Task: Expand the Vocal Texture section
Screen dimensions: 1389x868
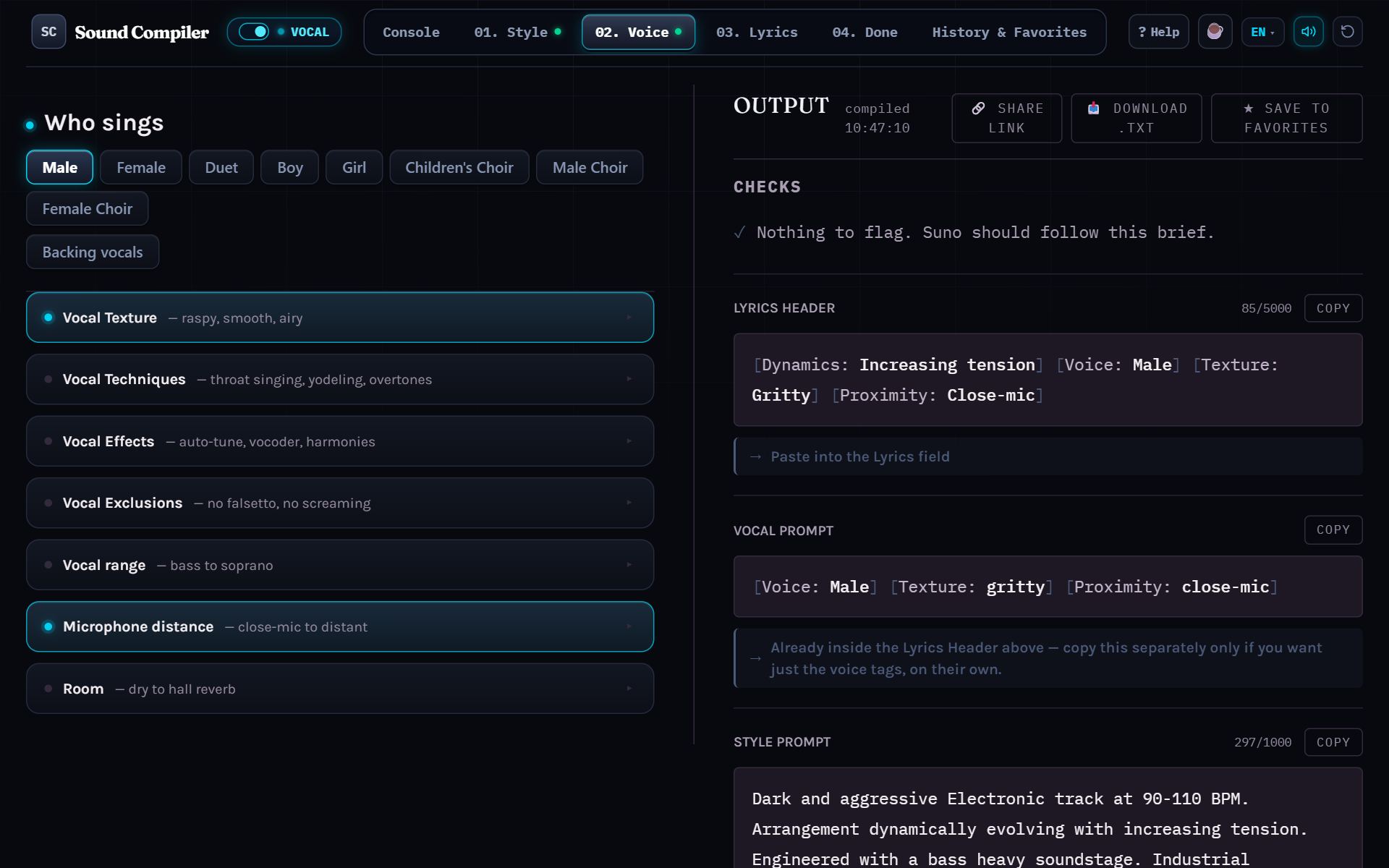Action: pos(340,318)
